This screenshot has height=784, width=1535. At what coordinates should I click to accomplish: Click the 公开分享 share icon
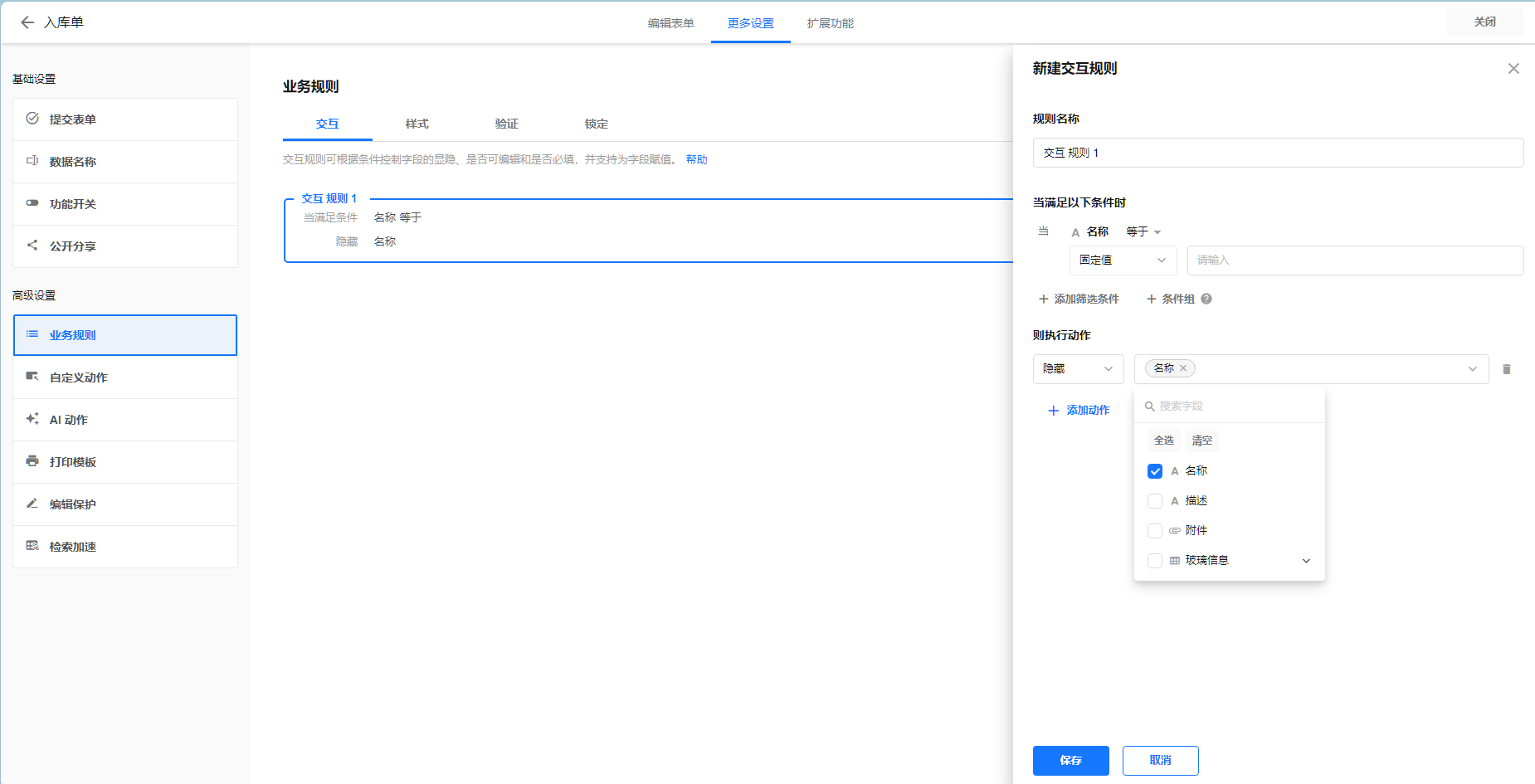pos(32,246)
